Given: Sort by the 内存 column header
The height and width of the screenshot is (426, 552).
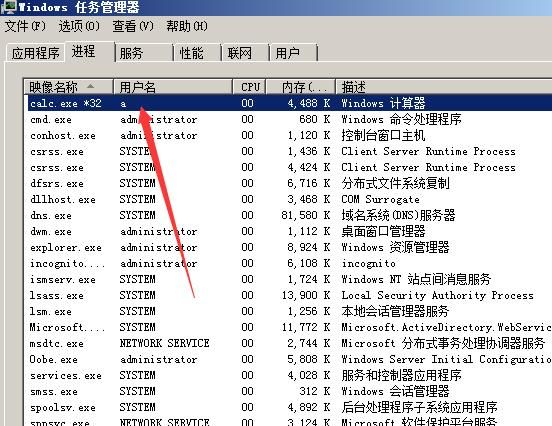Looking at the screenshot, I should pos(301,87).
